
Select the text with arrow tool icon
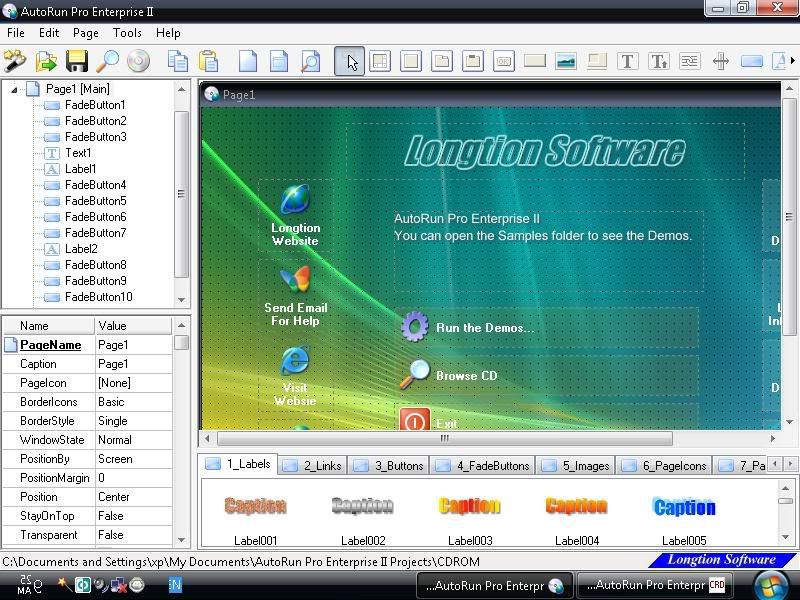(x=659, y=61)
